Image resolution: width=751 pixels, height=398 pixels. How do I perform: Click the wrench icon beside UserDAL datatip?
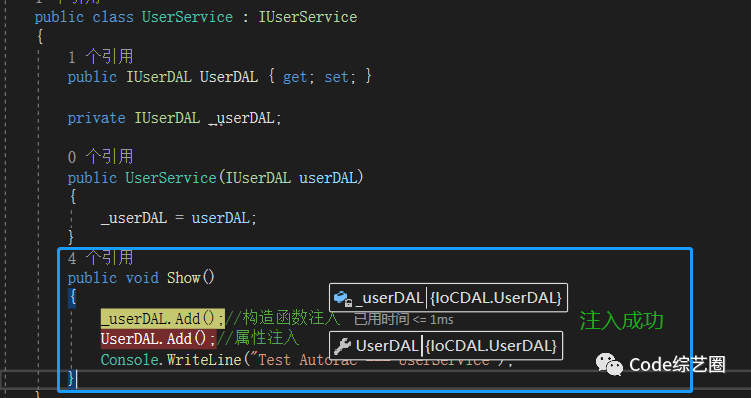pos(342,346)
